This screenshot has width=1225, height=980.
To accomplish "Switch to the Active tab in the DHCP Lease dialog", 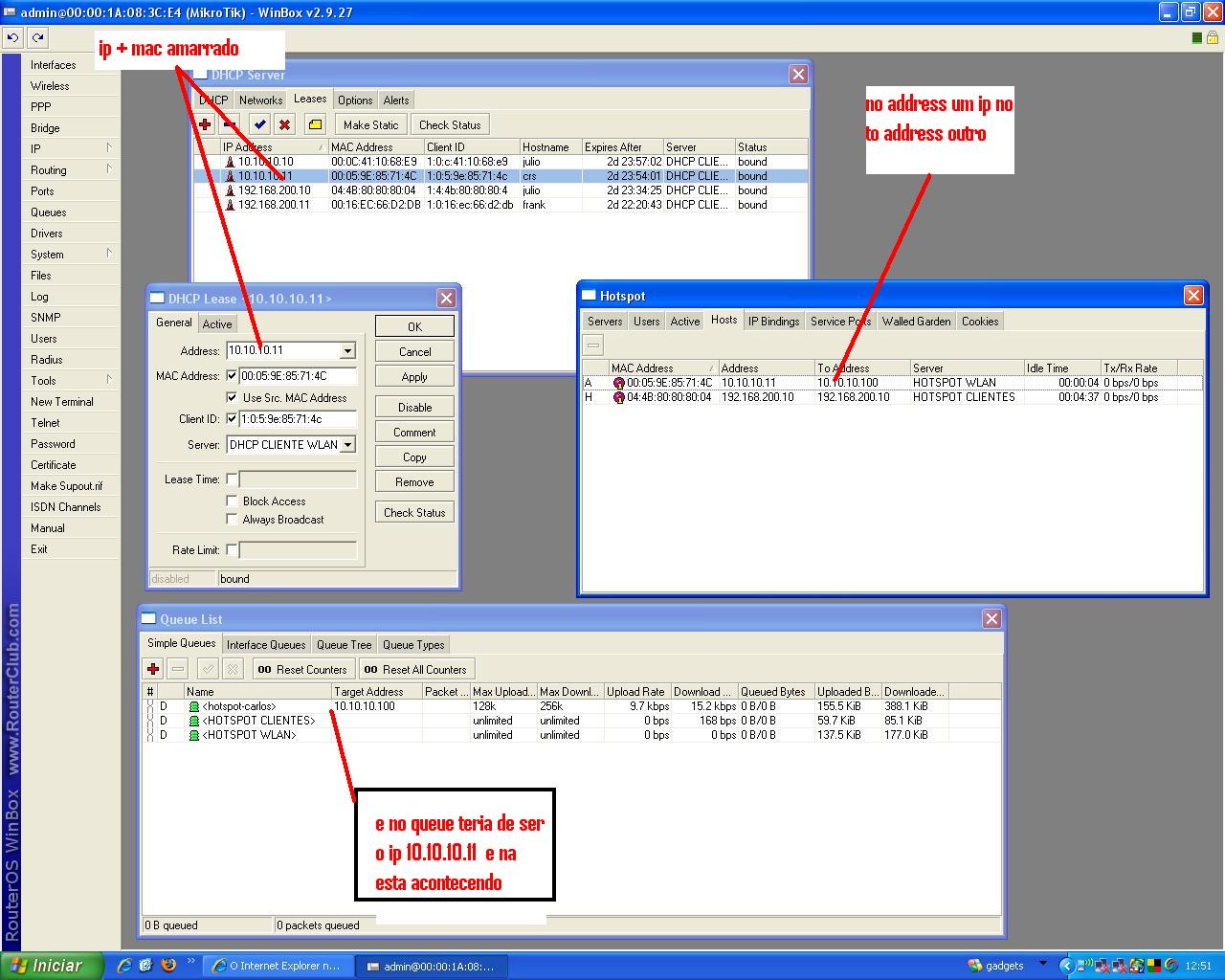I will (217, 324).
